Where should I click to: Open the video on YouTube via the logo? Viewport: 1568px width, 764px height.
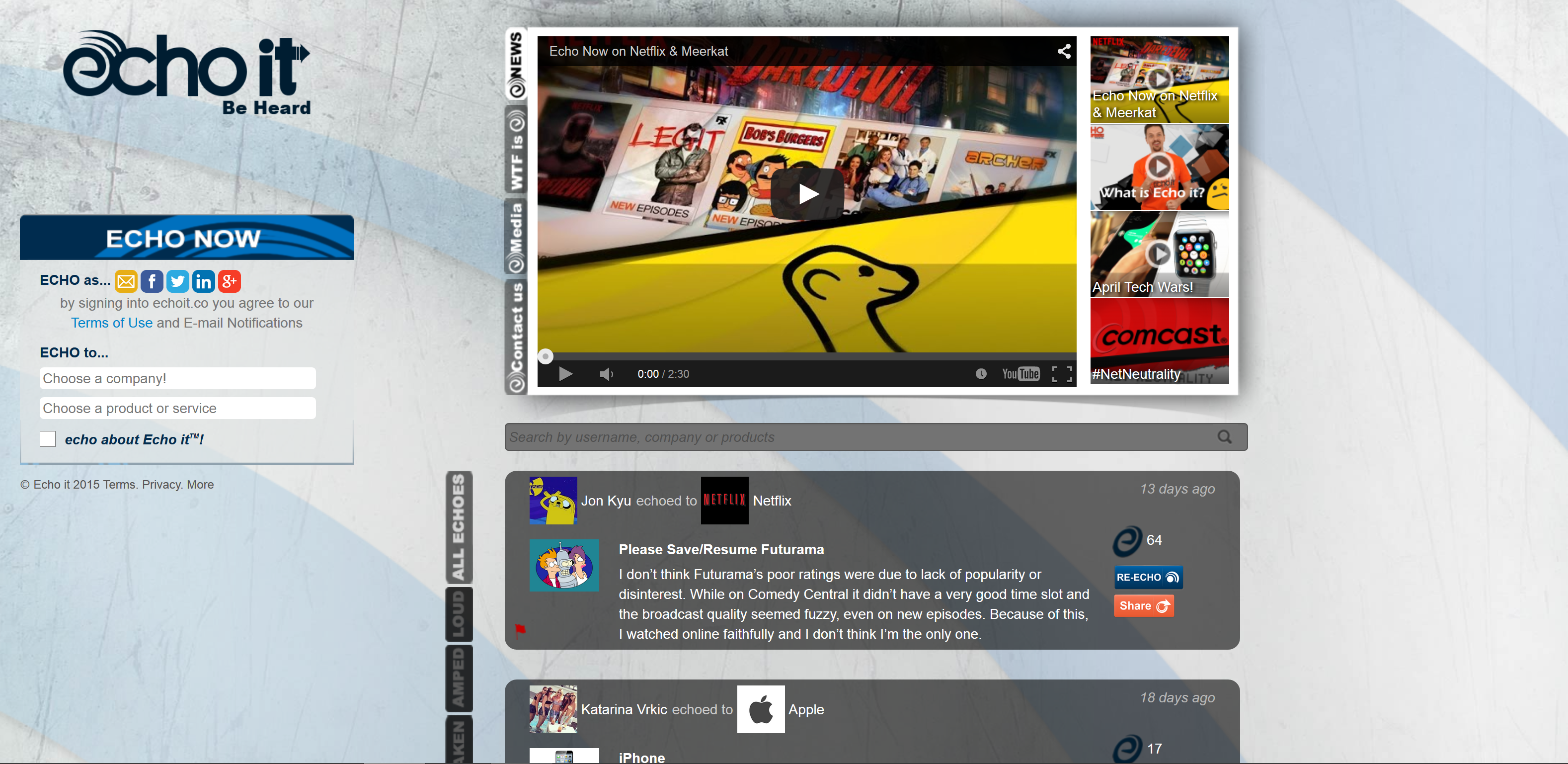point(1021,374)
